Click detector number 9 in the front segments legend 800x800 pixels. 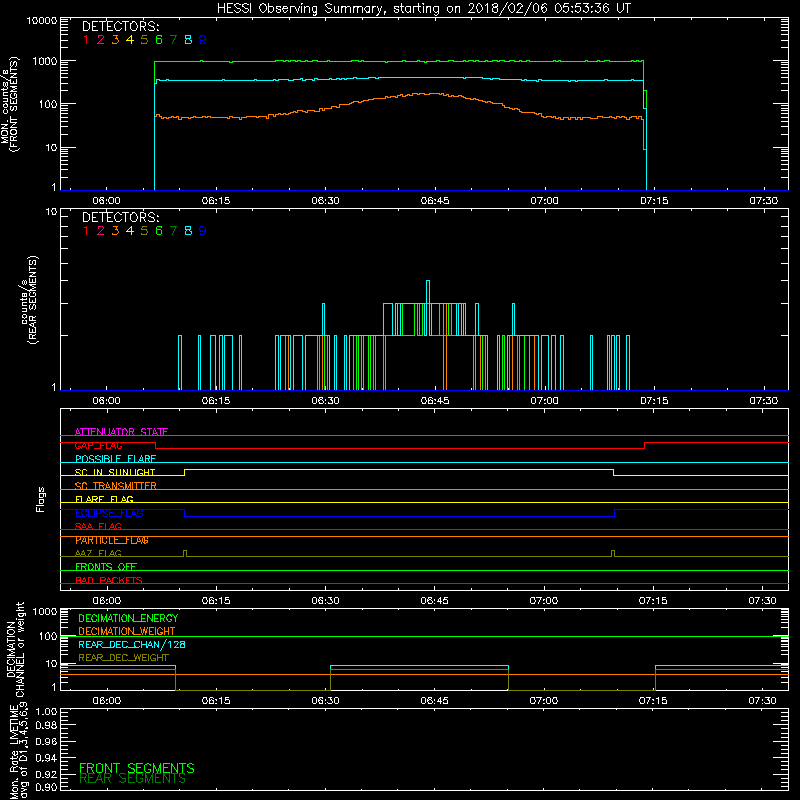[x=203, y=40]
